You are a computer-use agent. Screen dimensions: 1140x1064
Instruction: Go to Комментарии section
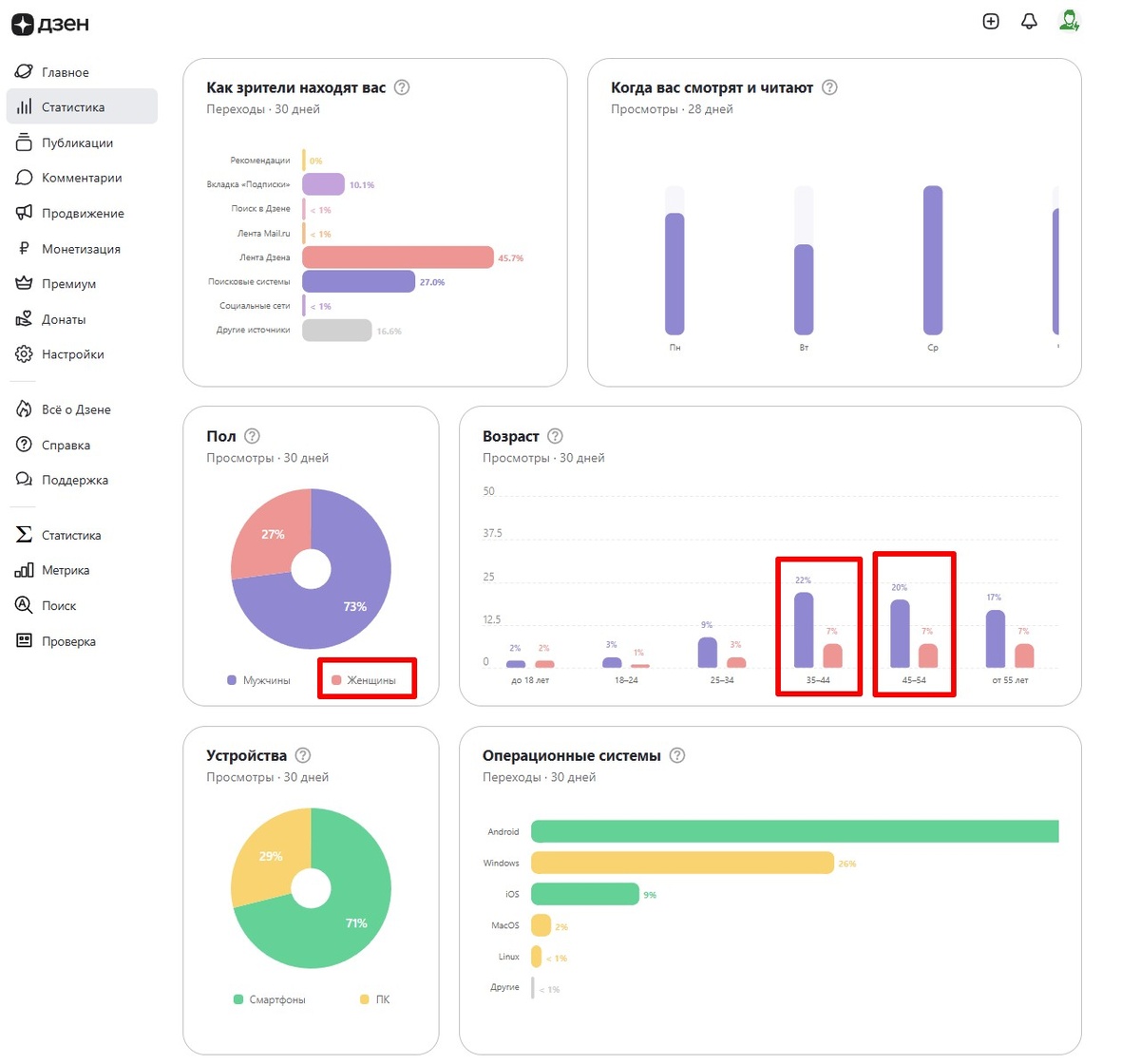(82, 178)
